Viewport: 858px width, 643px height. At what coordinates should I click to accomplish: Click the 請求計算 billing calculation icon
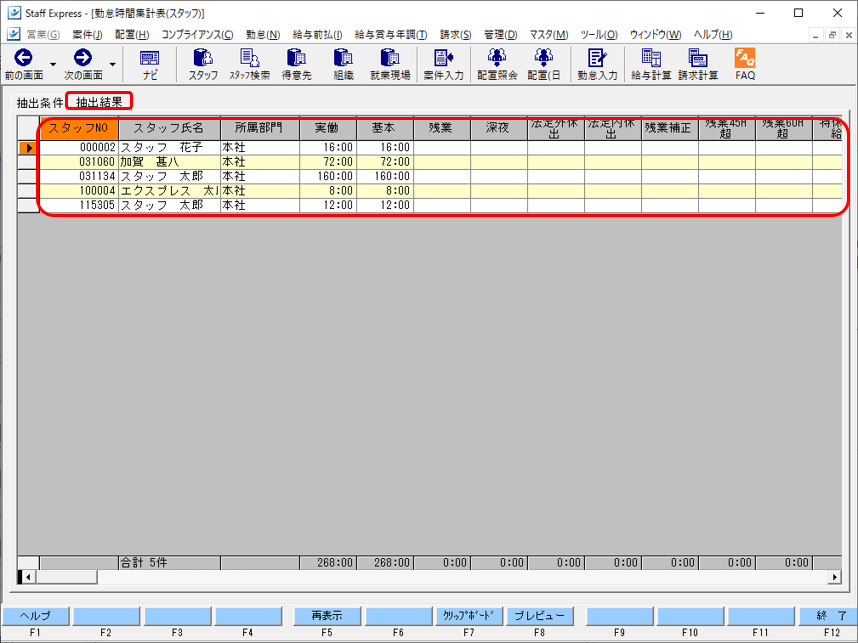(698, 64)
